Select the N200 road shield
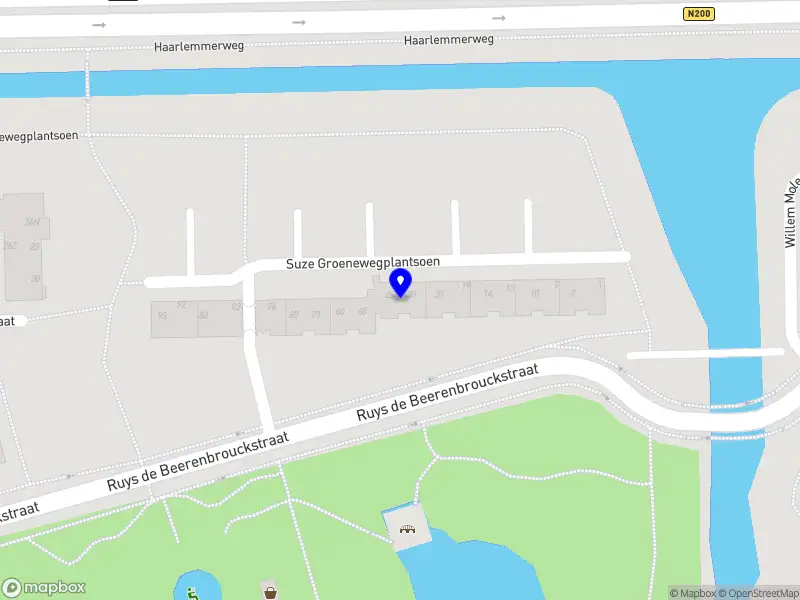Viewport: 800px width, 600px height. 698,14
